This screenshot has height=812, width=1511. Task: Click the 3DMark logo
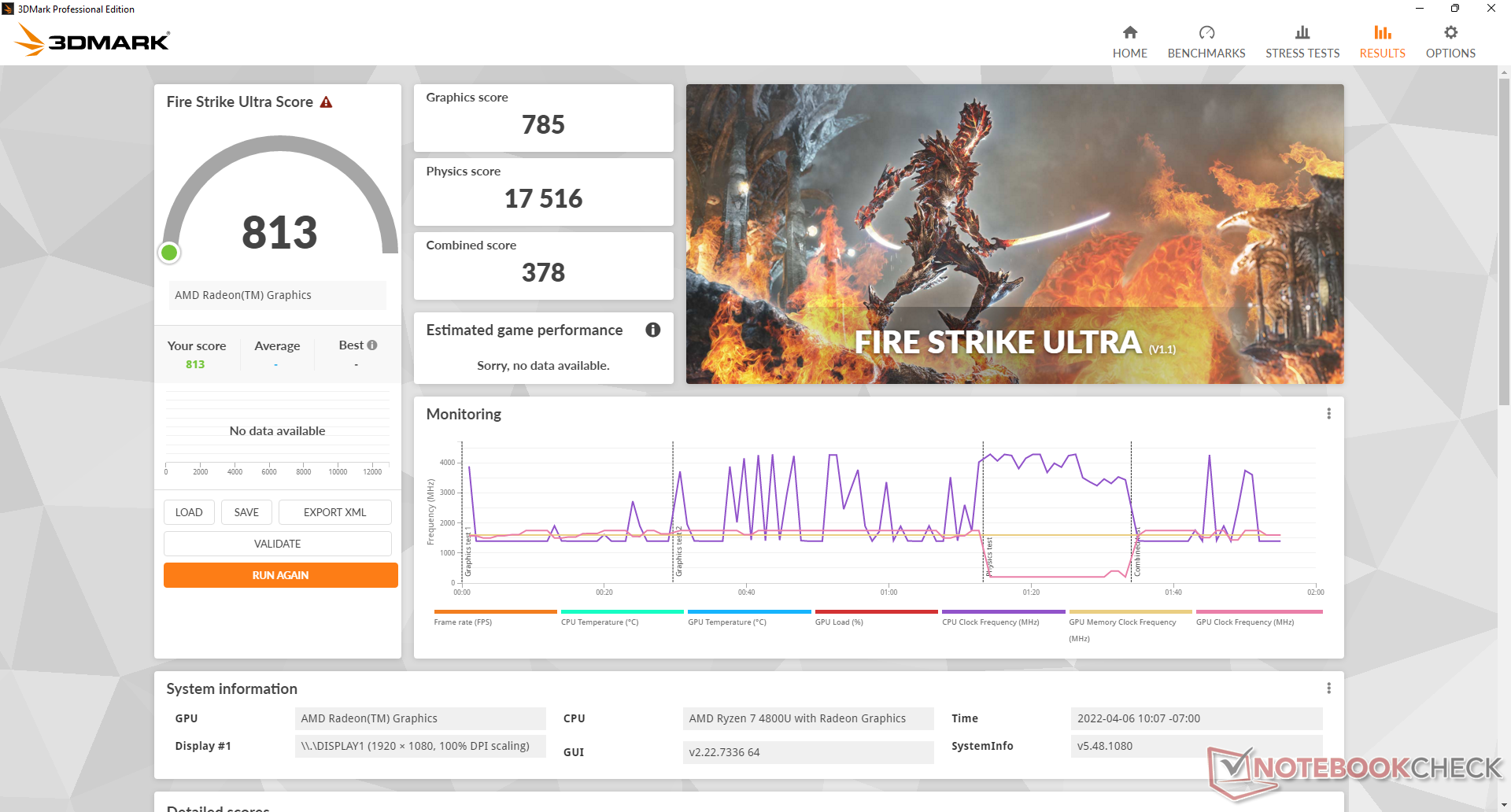(92, 40)
